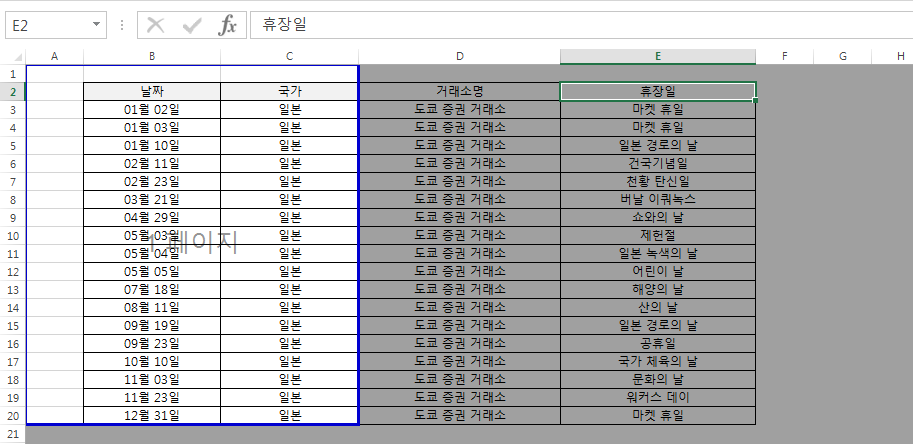
Task: Select column B header
Action: point(152,56)
